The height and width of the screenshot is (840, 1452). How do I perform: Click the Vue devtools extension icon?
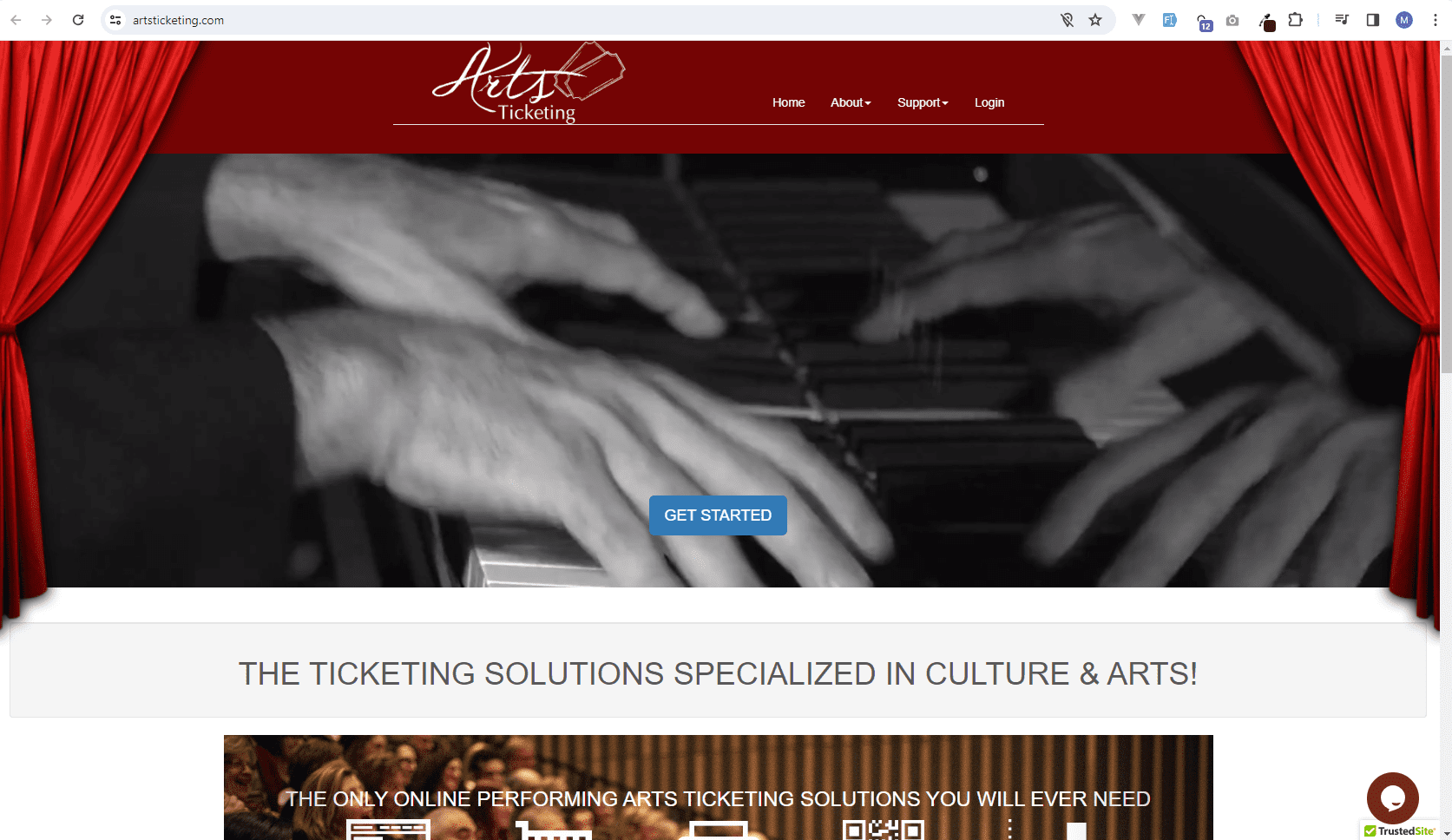[x=1139, y=20]
